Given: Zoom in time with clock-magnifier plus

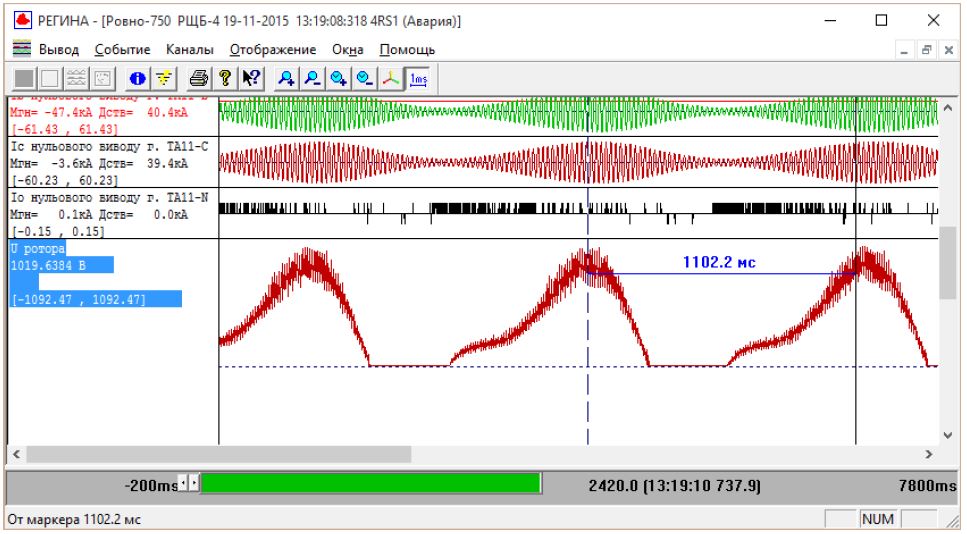Looking at the screenshot, I should pos(339,79).
